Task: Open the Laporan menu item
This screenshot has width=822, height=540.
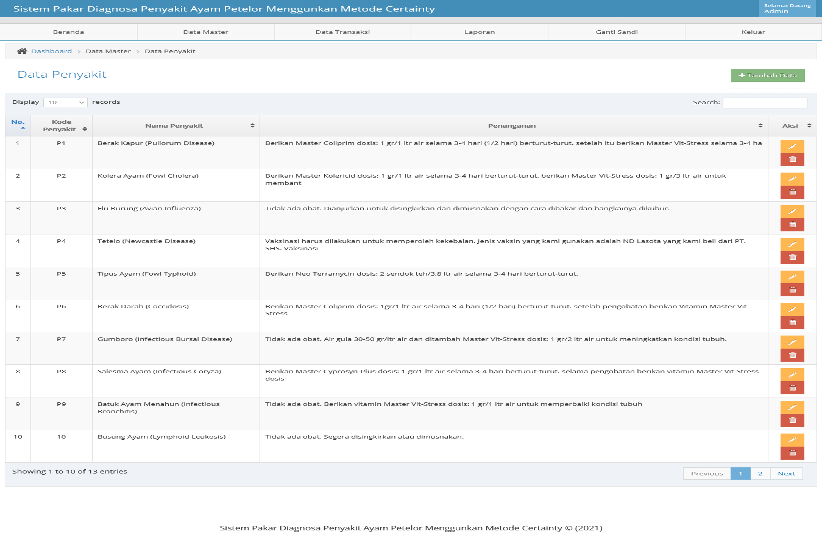Action: coord(479,32)
